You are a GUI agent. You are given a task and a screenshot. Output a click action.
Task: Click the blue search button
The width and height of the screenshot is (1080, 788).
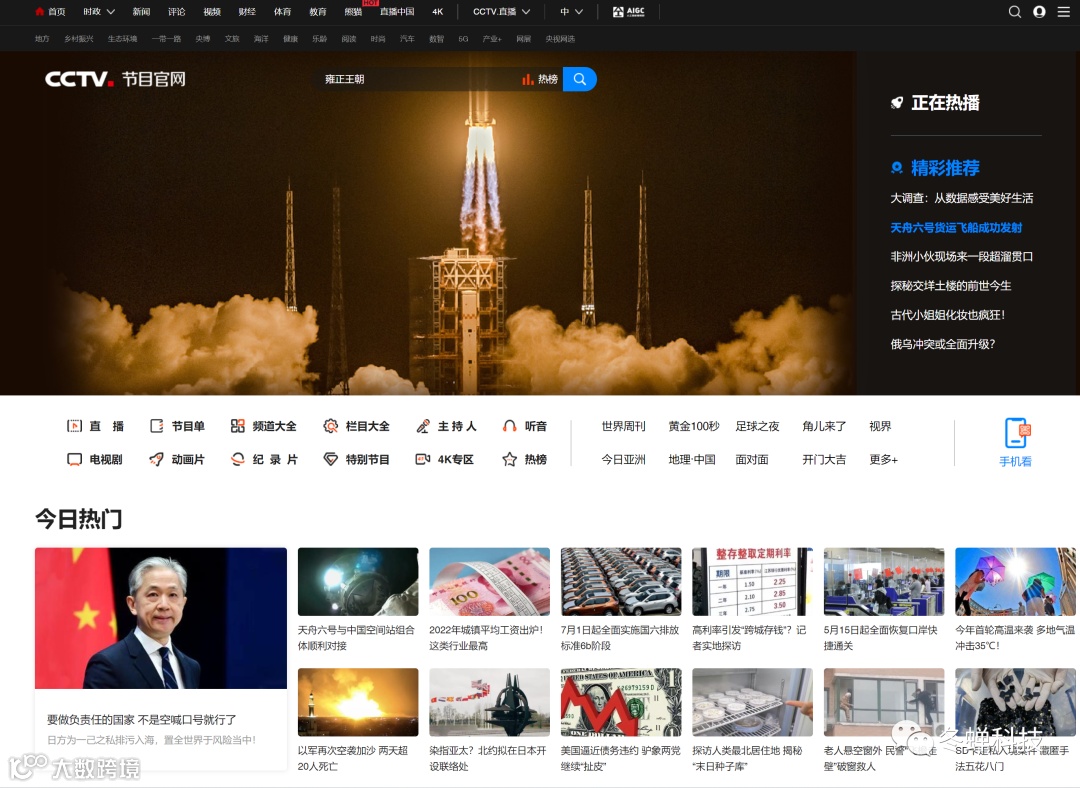[x=580, y=79]
